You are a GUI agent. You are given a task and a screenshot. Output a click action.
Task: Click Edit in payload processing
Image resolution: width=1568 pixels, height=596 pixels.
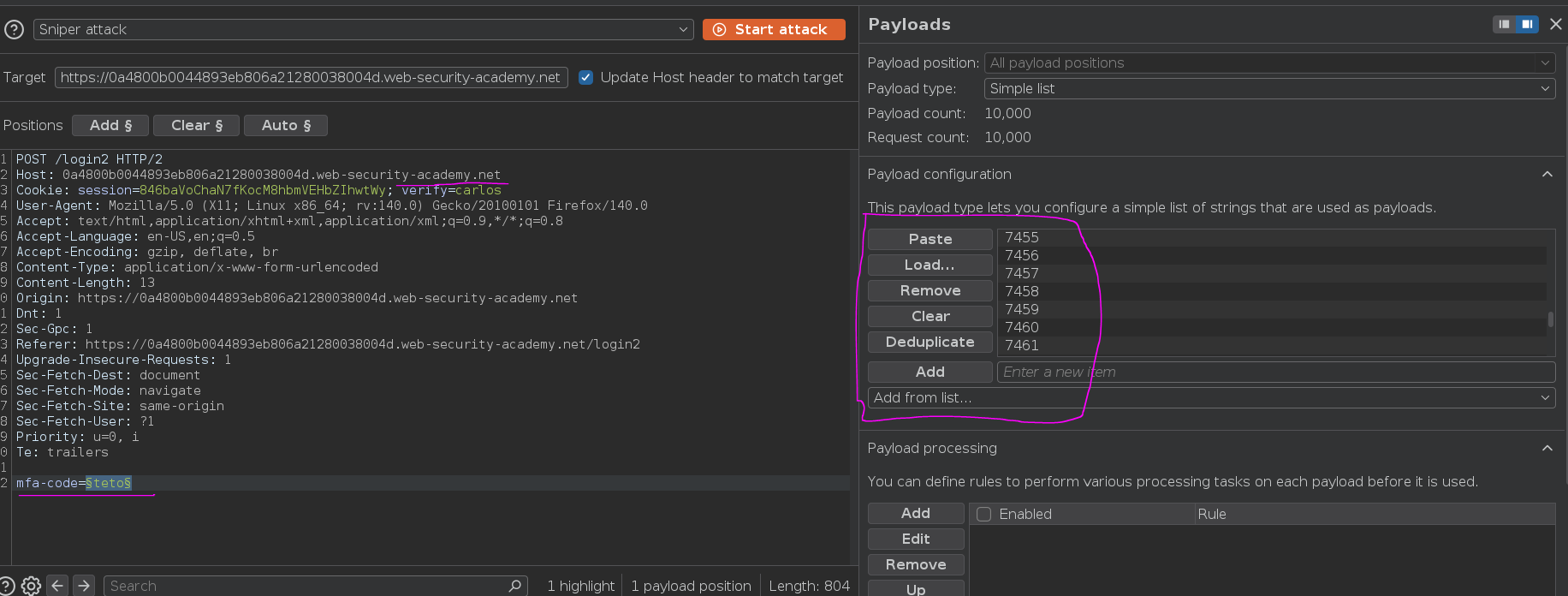[x=916, y=539]
